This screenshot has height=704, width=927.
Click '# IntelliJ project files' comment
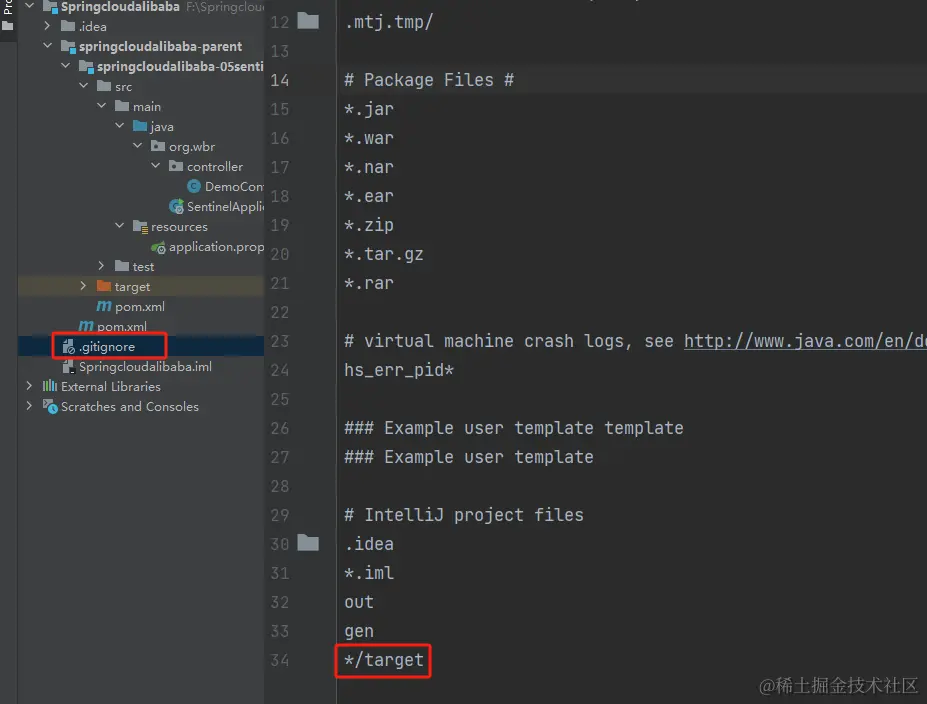pyautogui.click(x=464, y=515)
